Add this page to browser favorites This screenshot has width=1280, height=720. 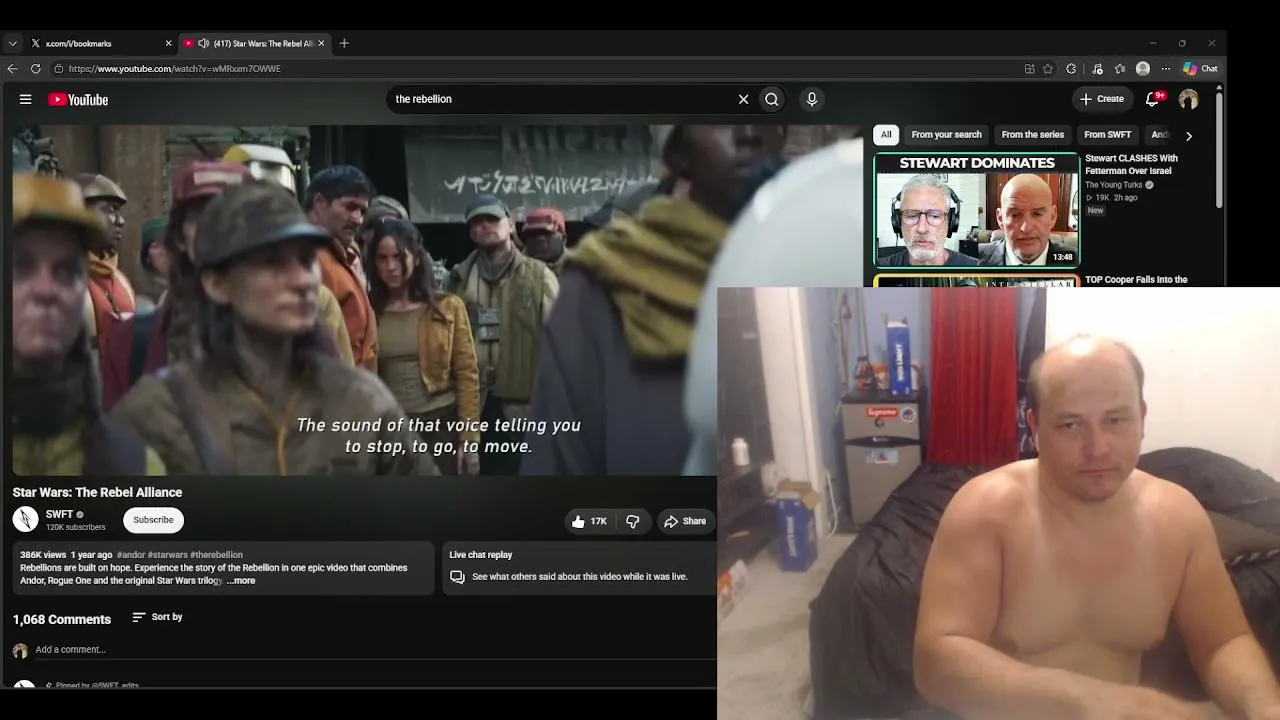coord(1048,69)
